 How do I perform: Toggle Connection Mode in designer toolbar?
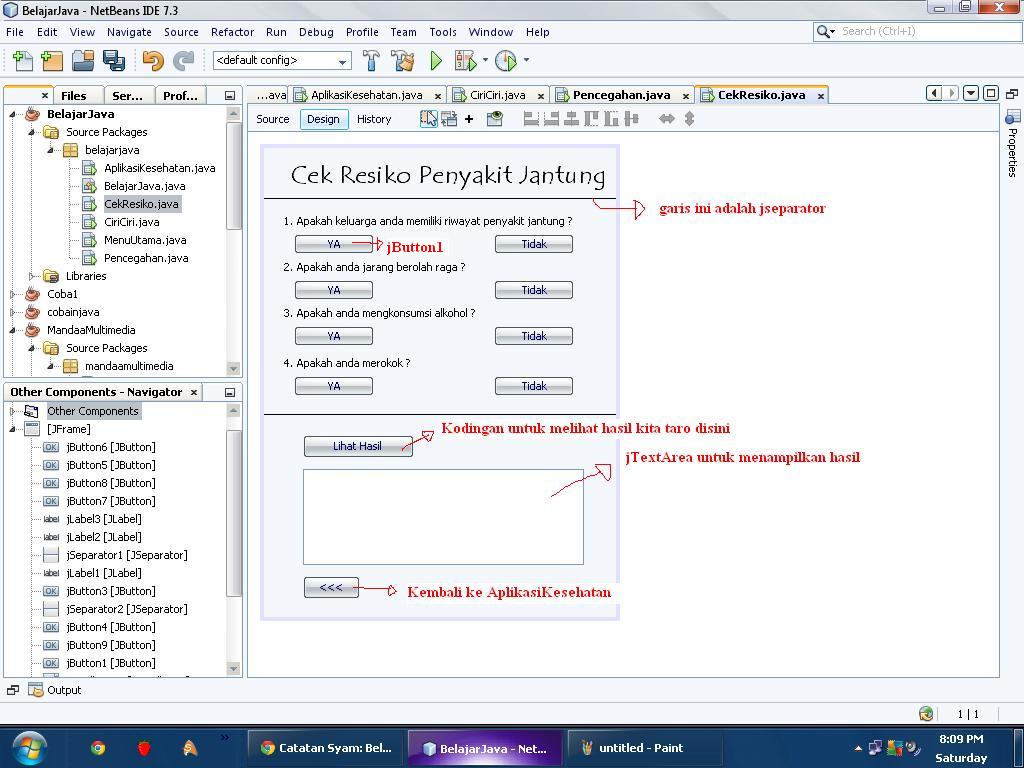pyautogui.click(x=449, y=119)
